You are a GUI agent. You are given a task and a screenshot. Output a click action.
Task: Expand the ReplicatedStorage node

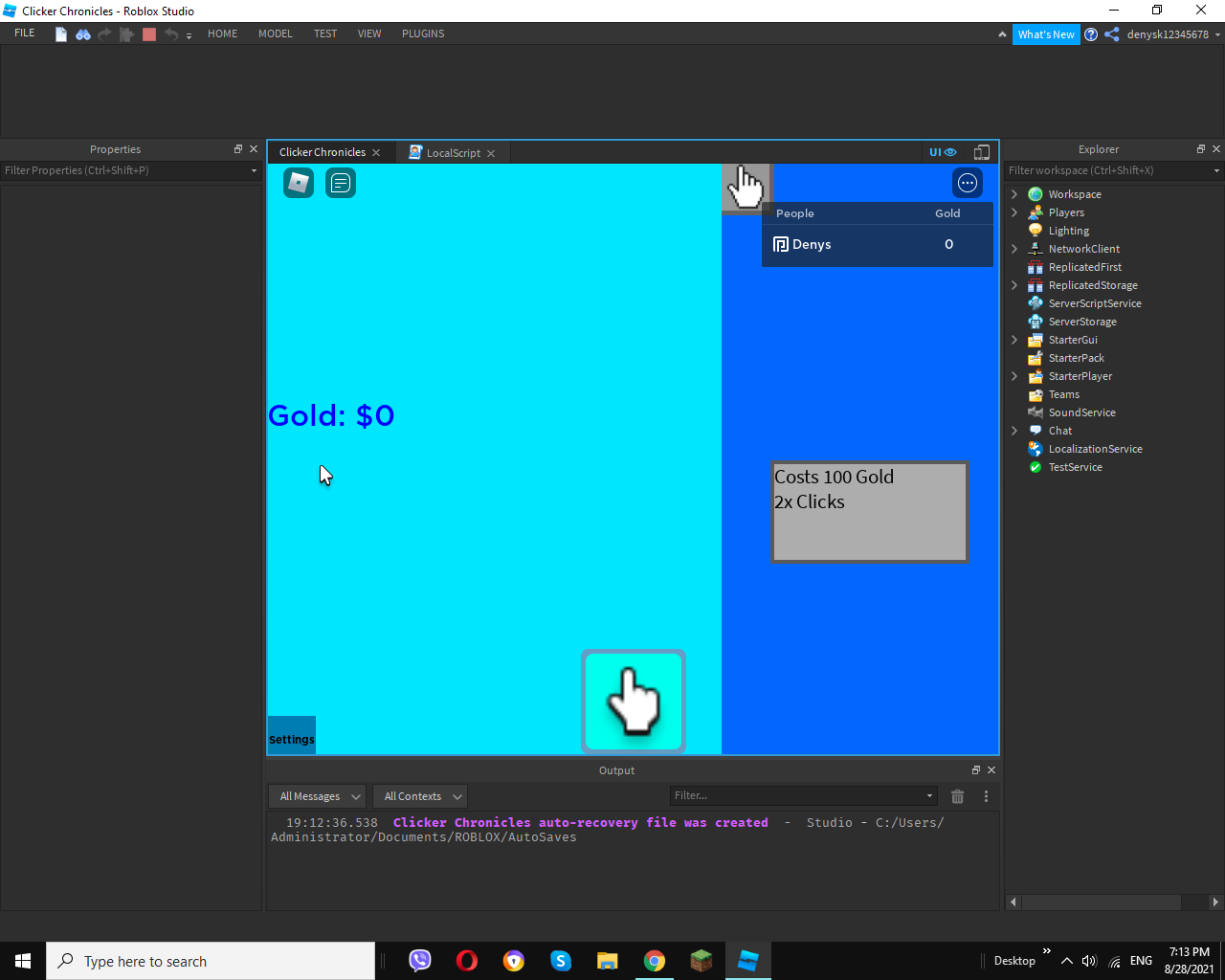[1014, 285]
